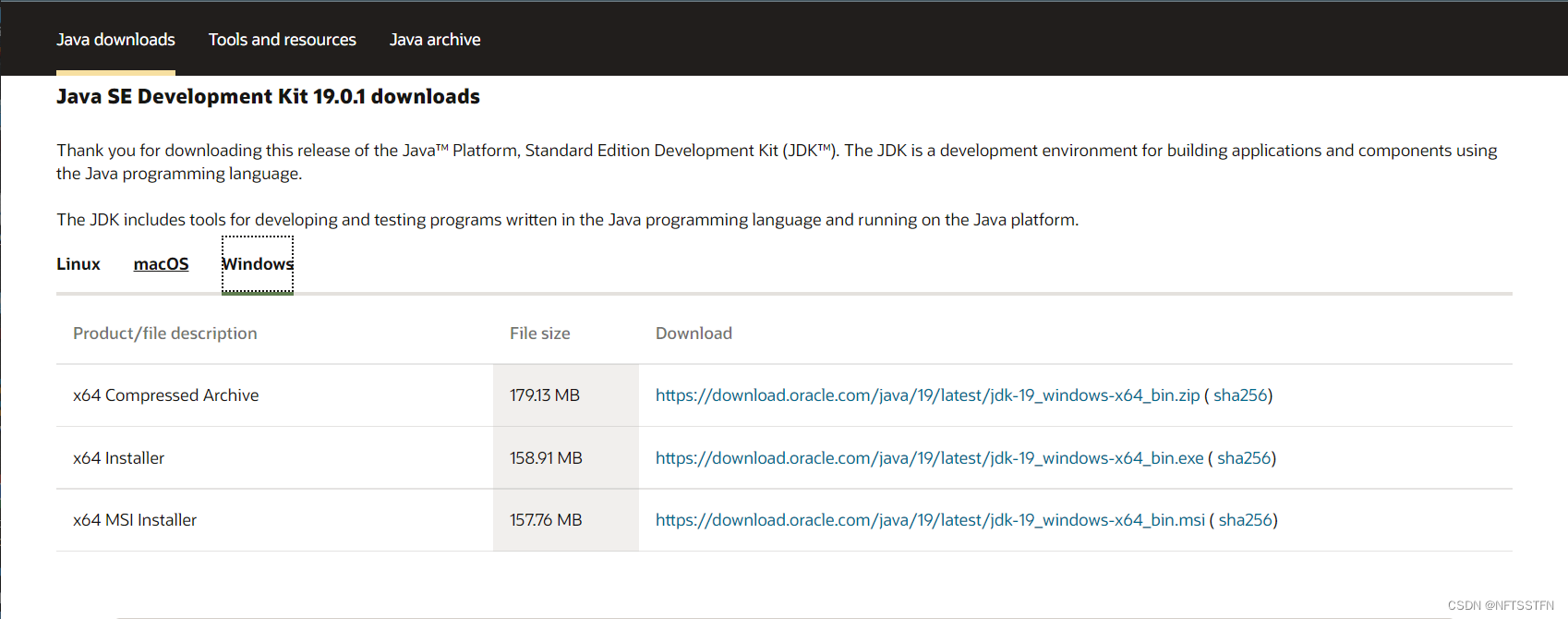Viewport: 1568px width, 619px height.
Task: Open sha256 link for the msi installer
Action: 1246,520
